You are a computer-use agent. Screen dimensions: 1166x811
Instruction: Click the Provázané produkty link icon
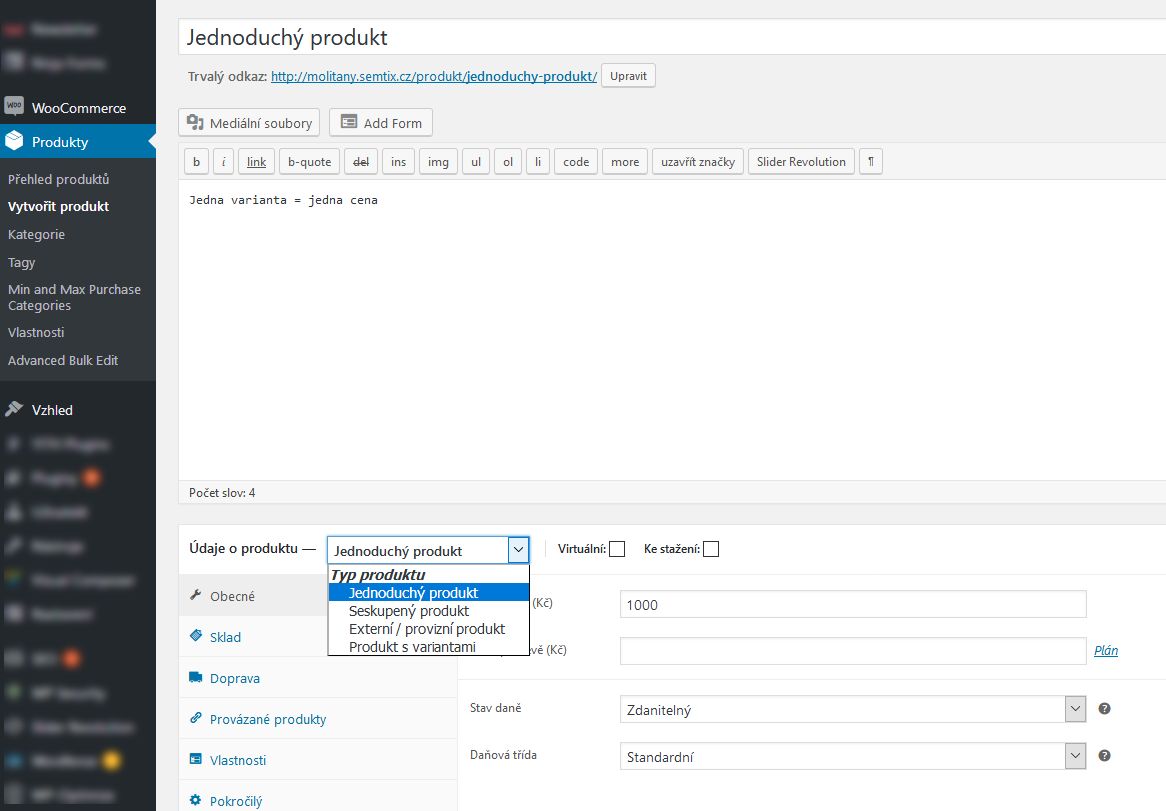pyautogui.click(x=196, y=719)
